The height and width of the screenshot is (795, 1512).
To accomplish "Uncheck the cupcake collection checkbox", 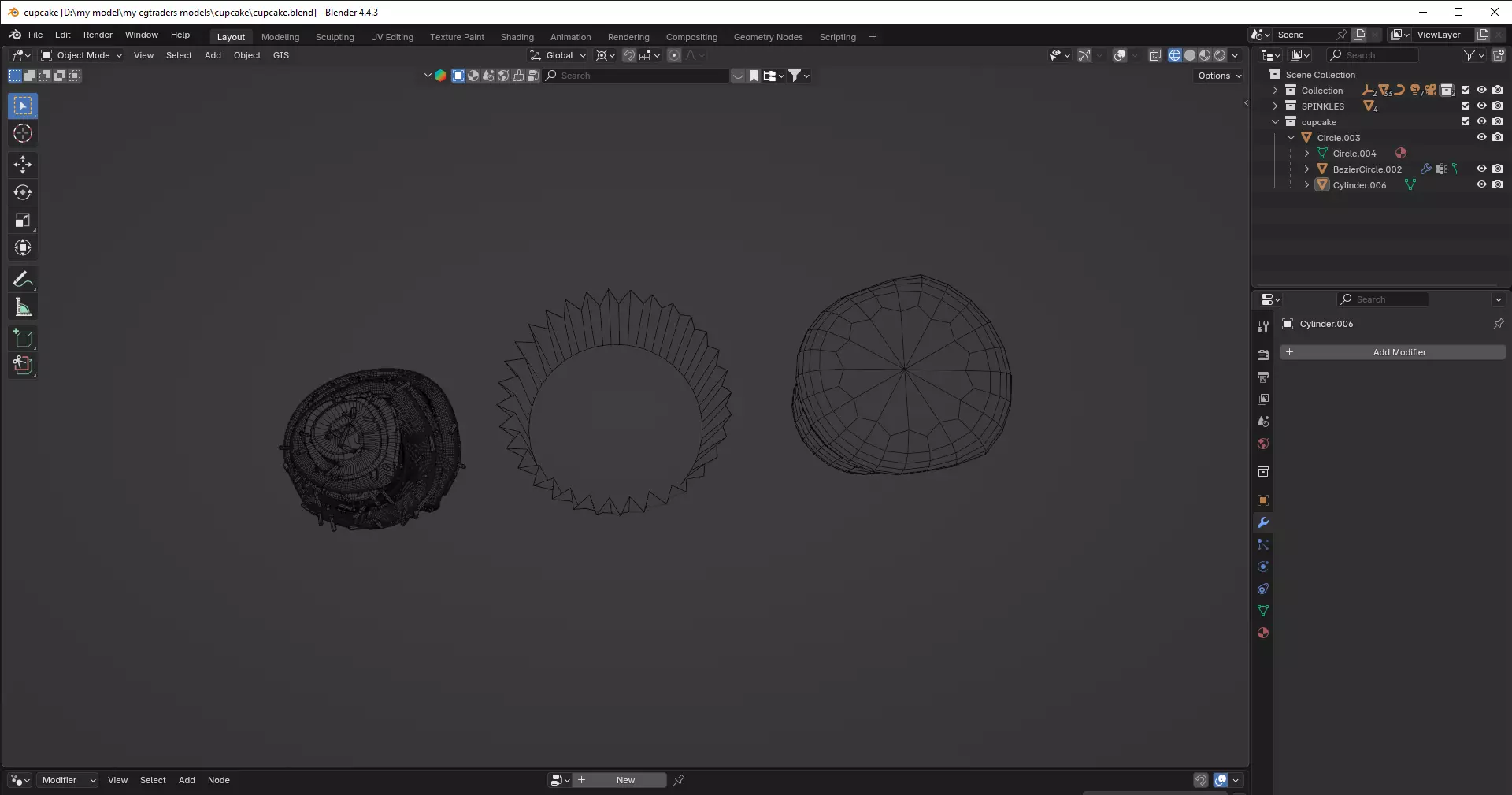I will coord(1466,121).
